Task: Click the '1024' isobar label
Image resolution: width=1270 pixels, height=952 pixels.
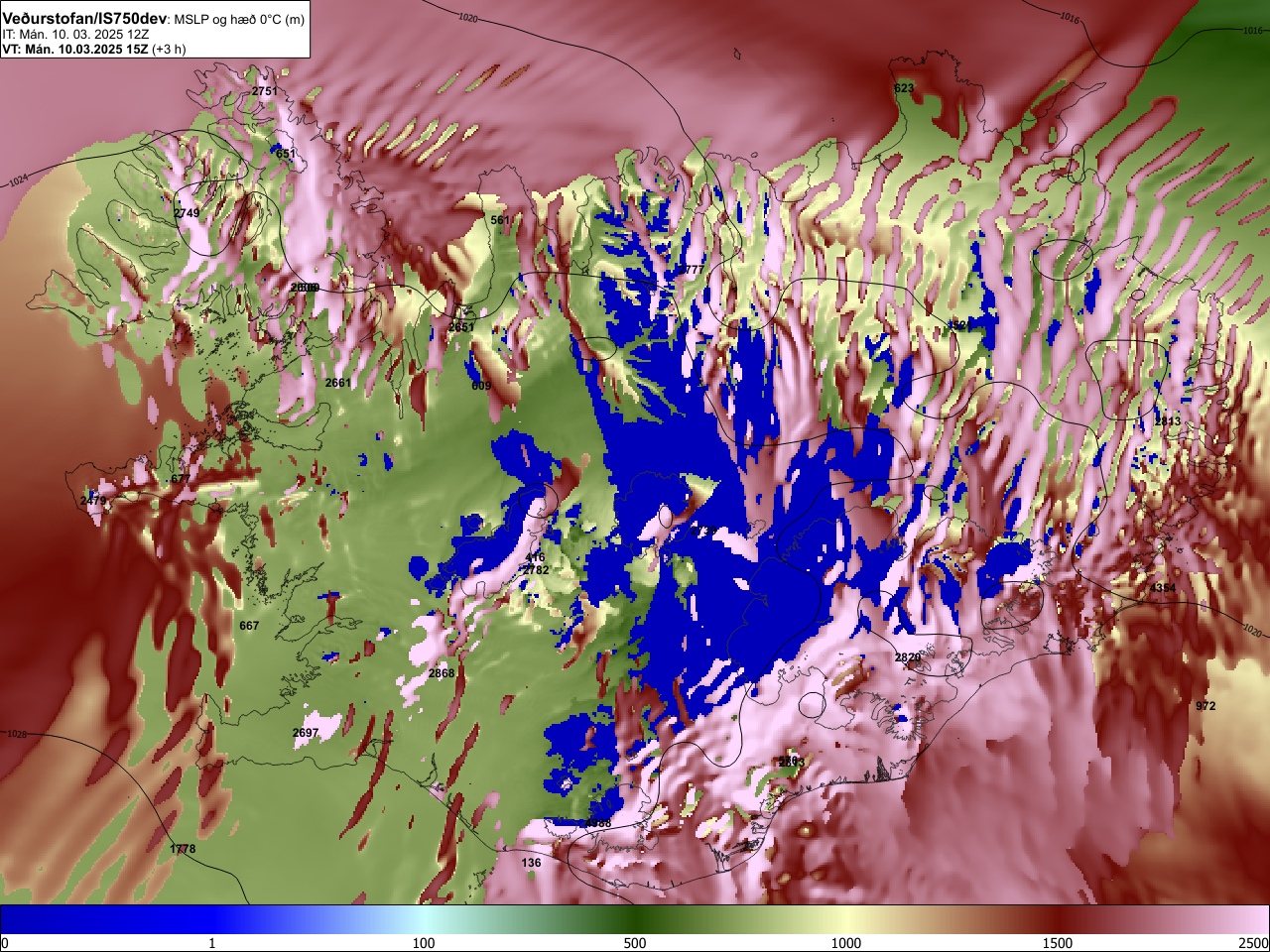Action: click(19, 181)
